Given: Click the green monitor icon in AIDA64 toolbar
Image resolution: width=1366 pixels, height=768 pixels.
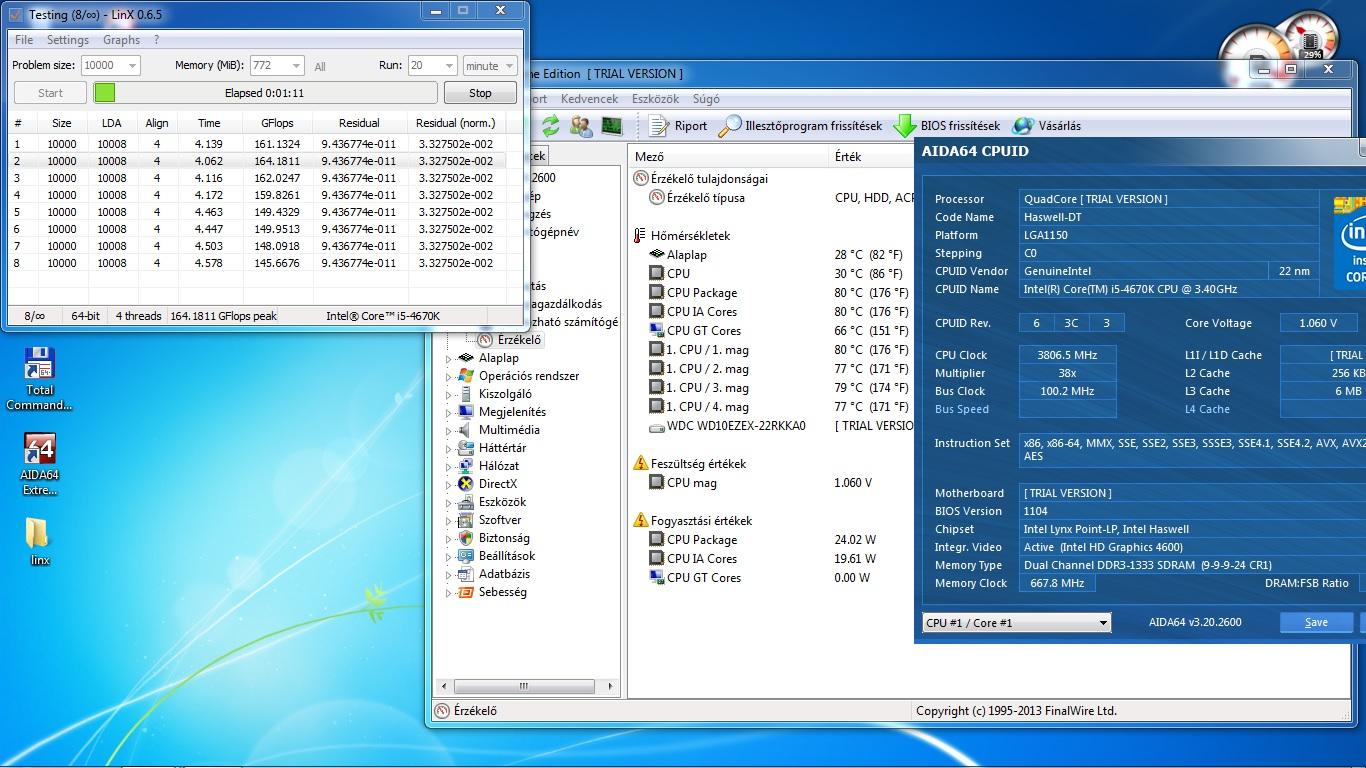Looking at the screenshot, I should pos(611,125).
